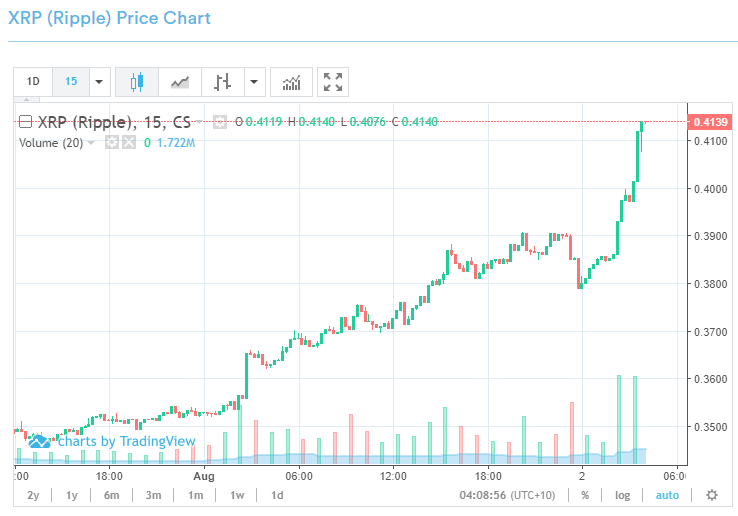Toggle the auto scale option
Screen dimensions: 738x516
click(x=667, y=495)
